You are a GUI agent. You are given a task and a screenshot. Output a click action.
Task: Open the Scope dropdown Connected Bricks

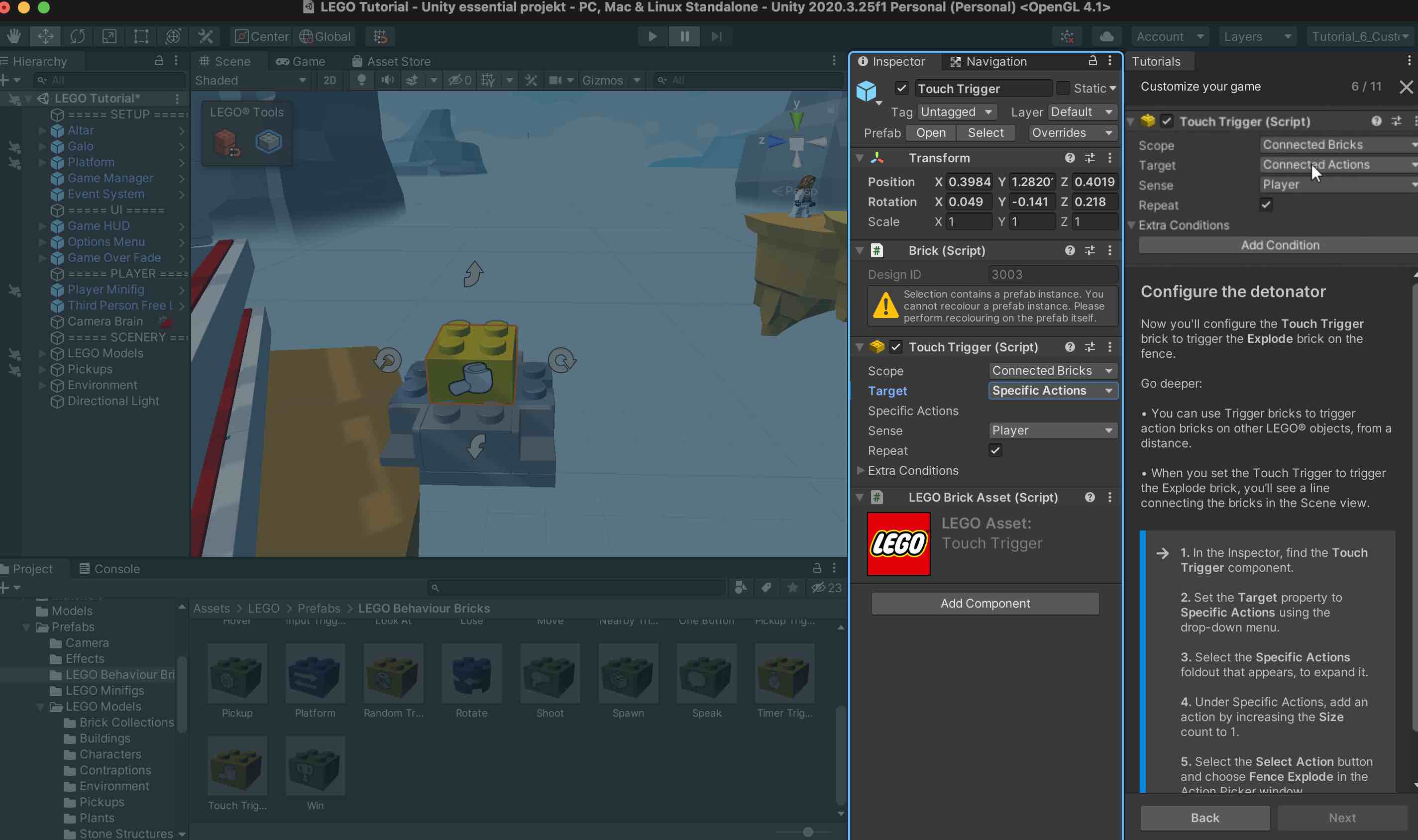(x=1053, y=371)
